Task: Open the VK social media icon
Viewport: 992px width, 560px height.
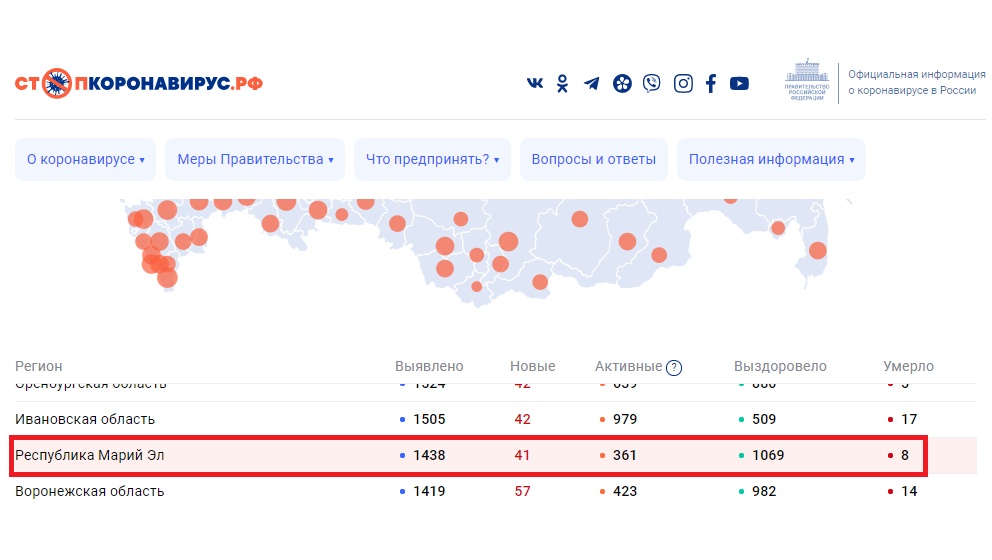Action: (x=535, y=84)
